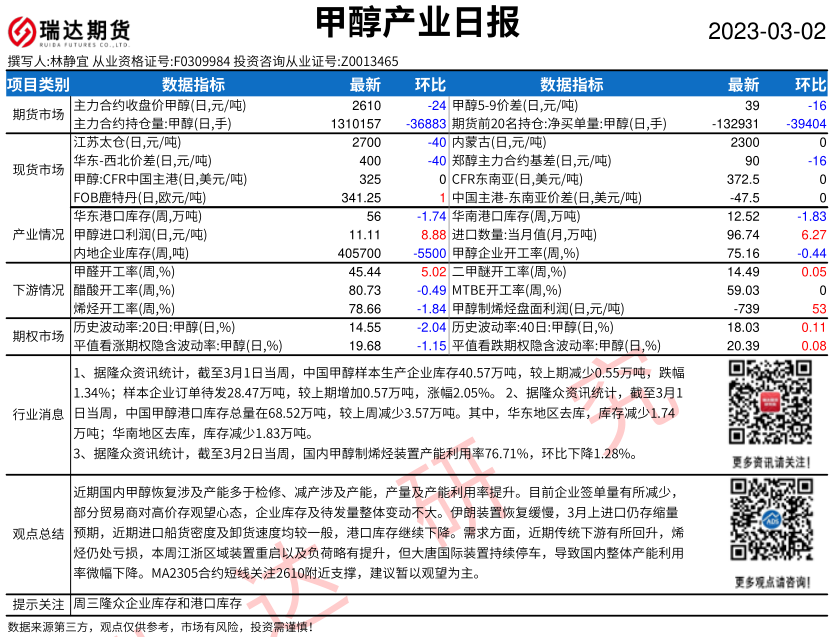Select the 提示关注 row label

coord(38,604)
